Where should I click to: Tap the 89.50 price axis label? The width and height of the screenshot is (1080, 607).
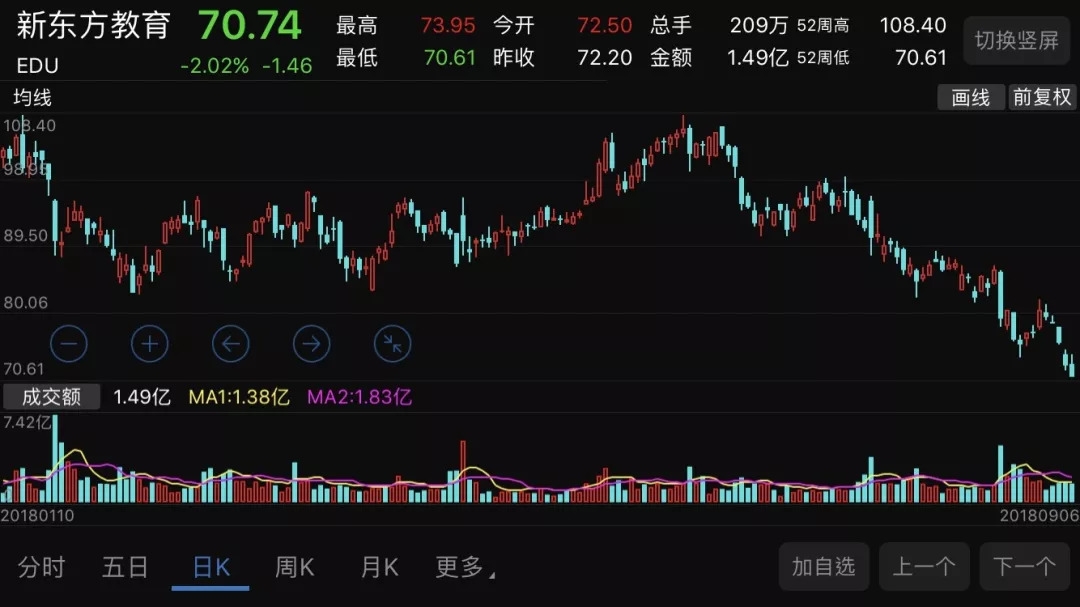25,236
